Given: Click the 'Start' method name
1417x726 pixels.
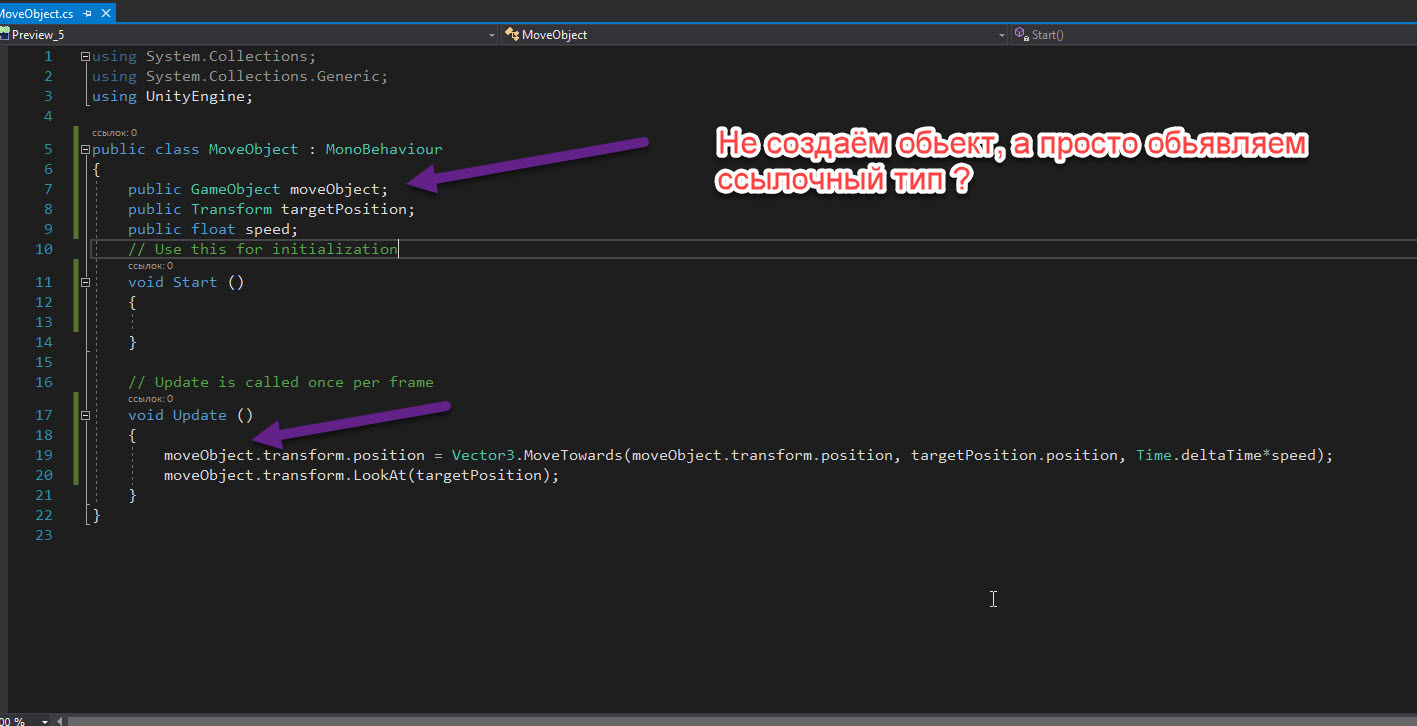Looking at the screenshot, I should 195,282.
